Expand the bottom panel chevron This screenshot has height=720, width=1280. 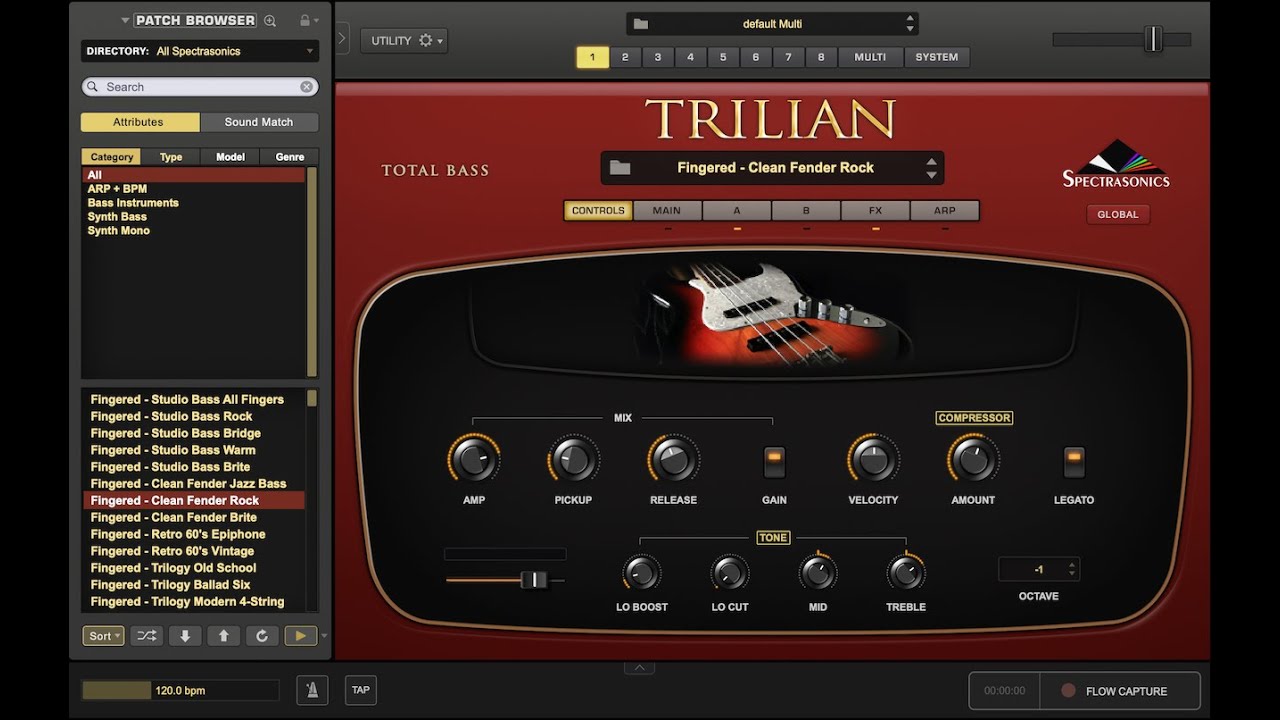pyautogui.click(x=639, y=667)
